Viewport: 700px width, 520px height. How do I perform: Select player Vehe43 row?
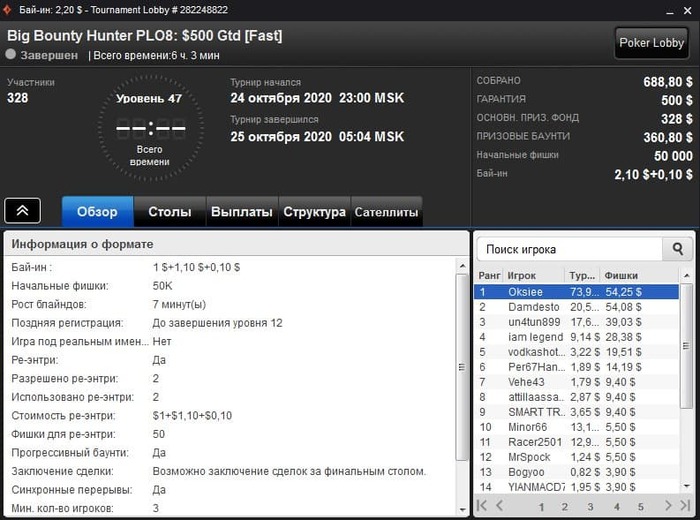coord(576,382)
